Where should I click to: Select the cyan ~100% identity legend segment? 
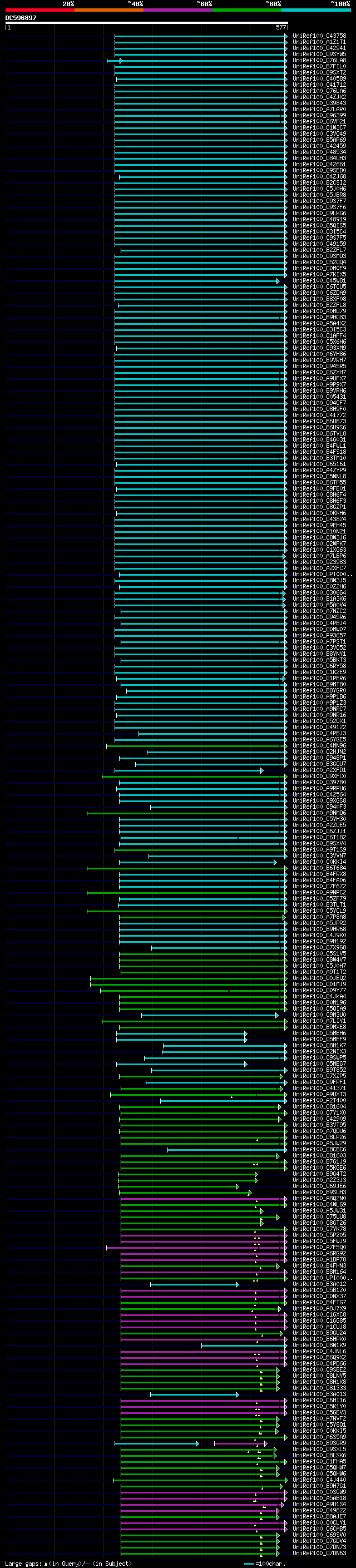316,10
